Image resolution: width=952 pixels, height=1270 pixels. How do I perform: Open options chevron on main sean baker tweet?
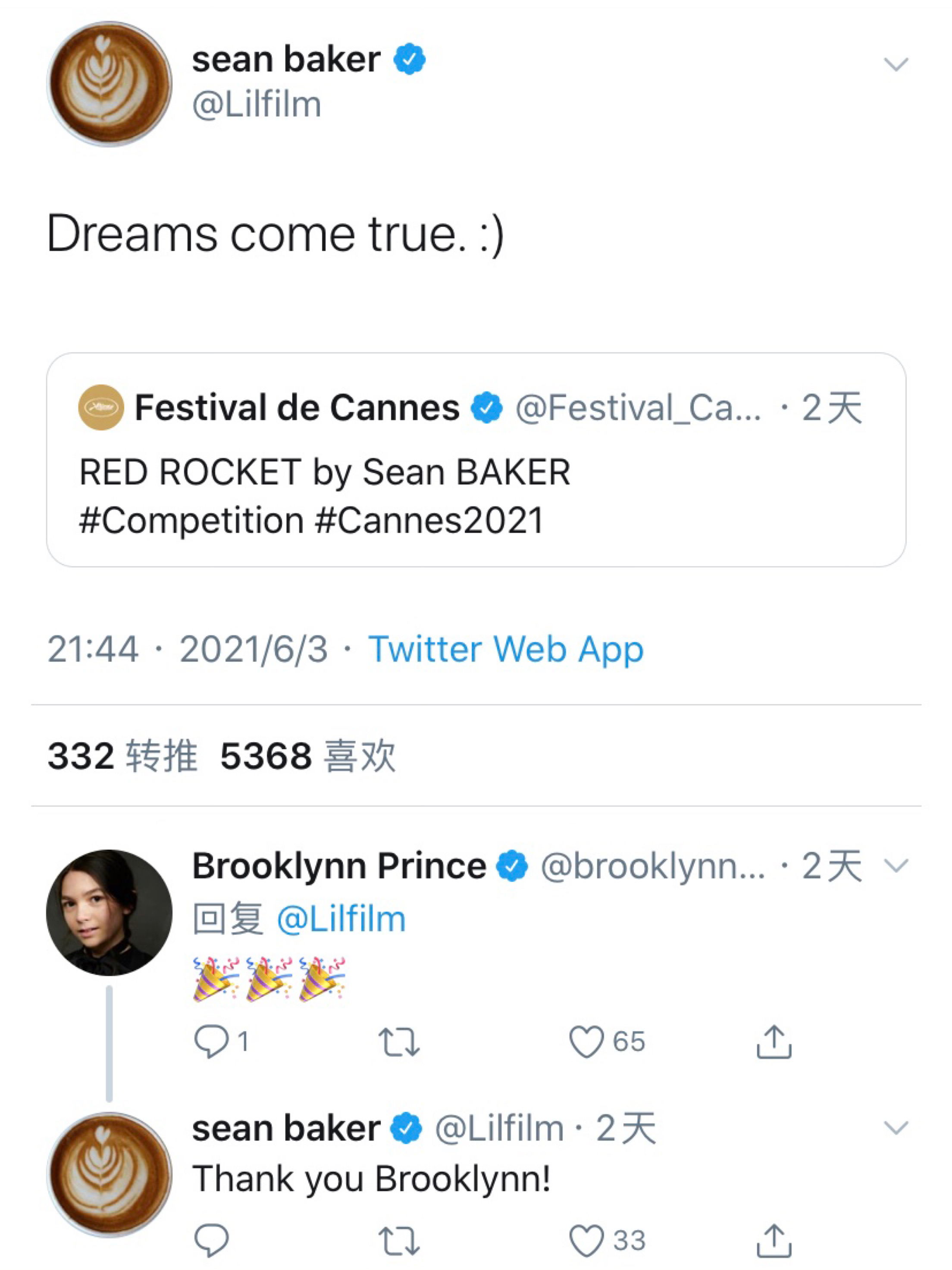click(x=896, y=64)
